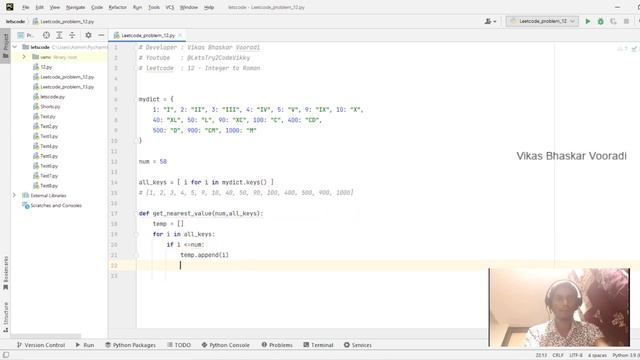This screenshot has height=360, width=640.
Task: Open the Edit menu
Action: (x=39, y=7)
